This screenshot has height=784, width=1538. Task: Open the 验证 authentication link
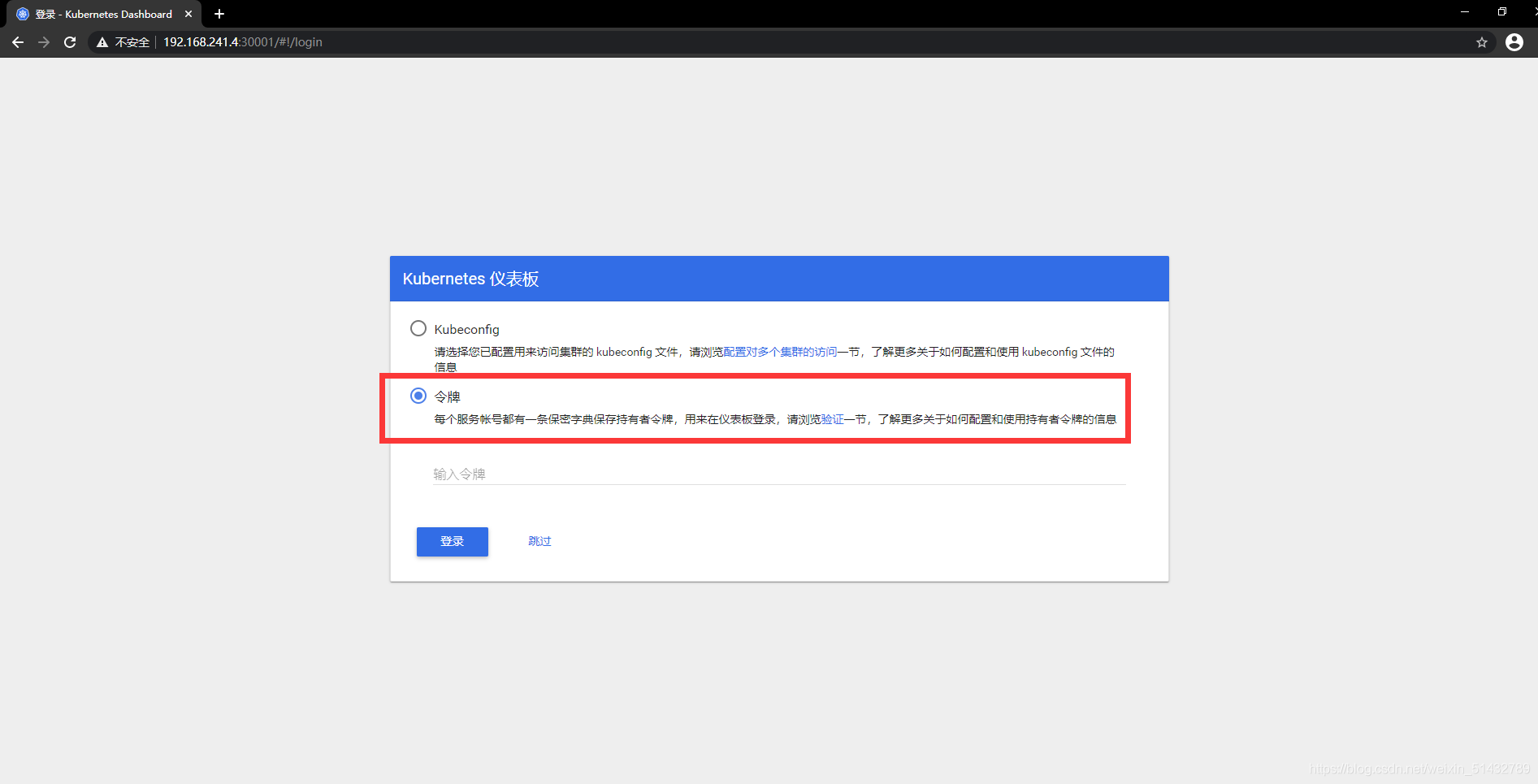point(832,419)
